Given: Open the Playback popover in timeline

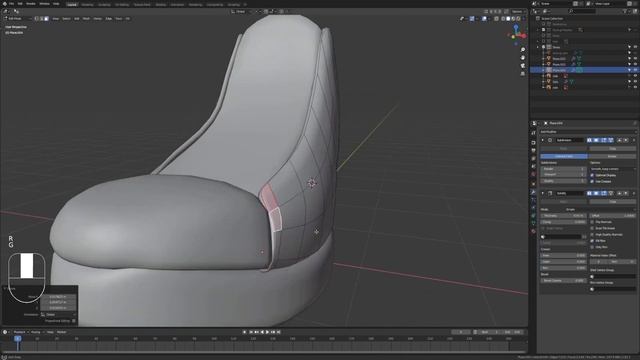Looking at the screenshot, I should [20, 332].
